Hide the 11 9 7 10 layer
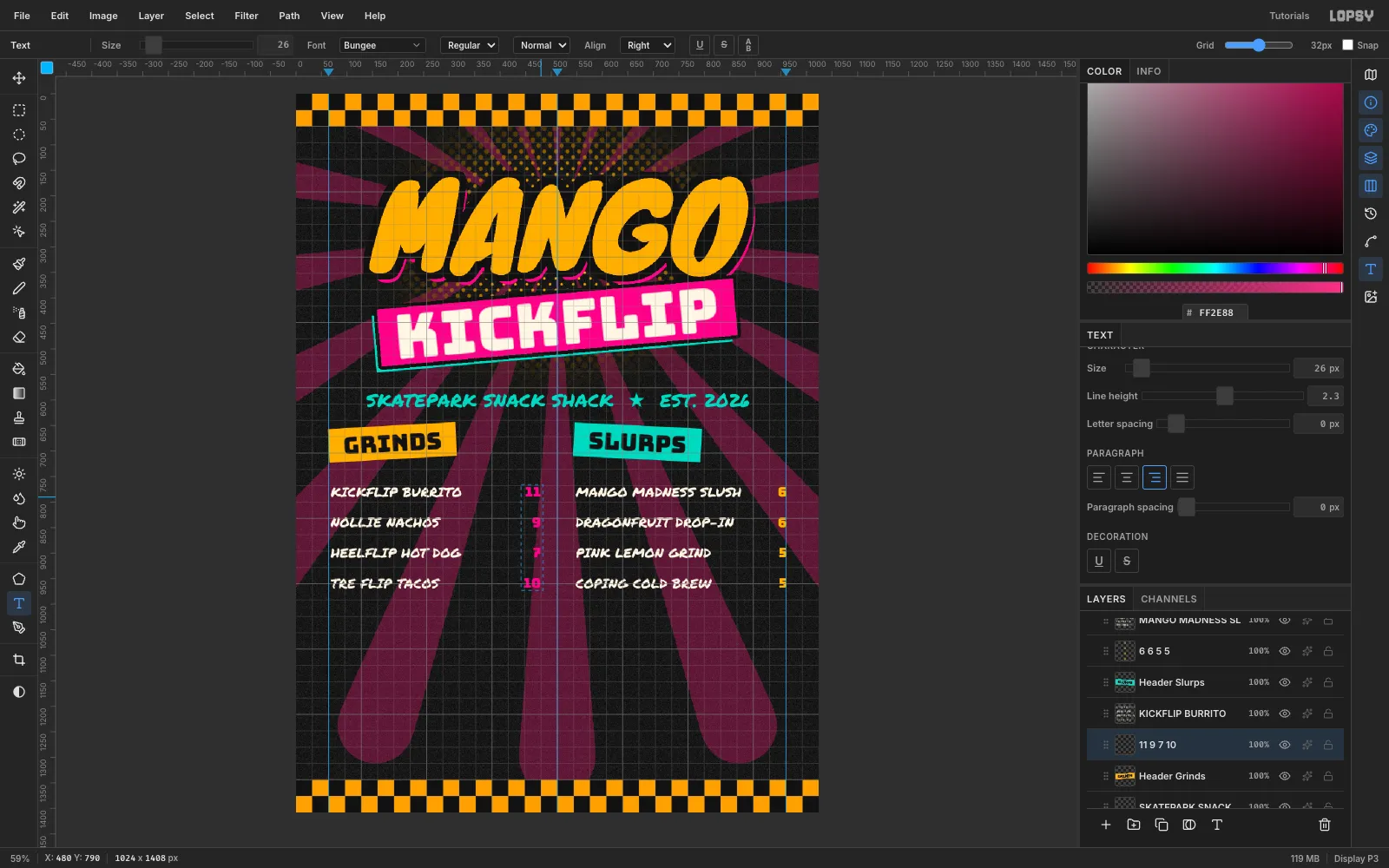This screenshot has width=1389, height=868. pos(1285,745)
